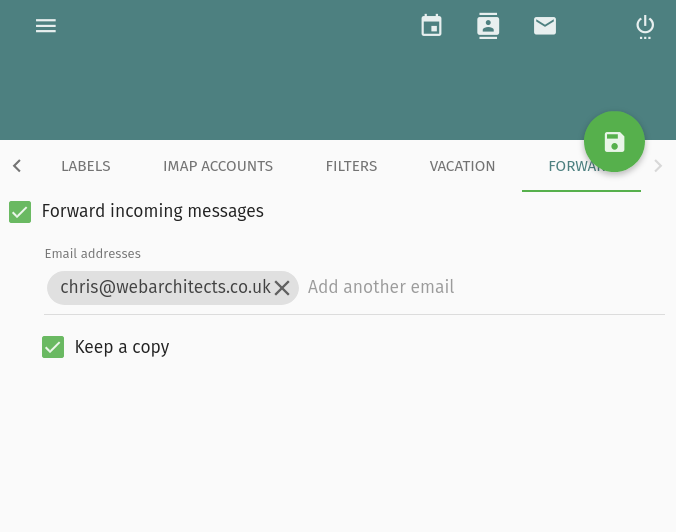
Task: Uncheck the Keep a copy checkbox
Action: [53, 347]
